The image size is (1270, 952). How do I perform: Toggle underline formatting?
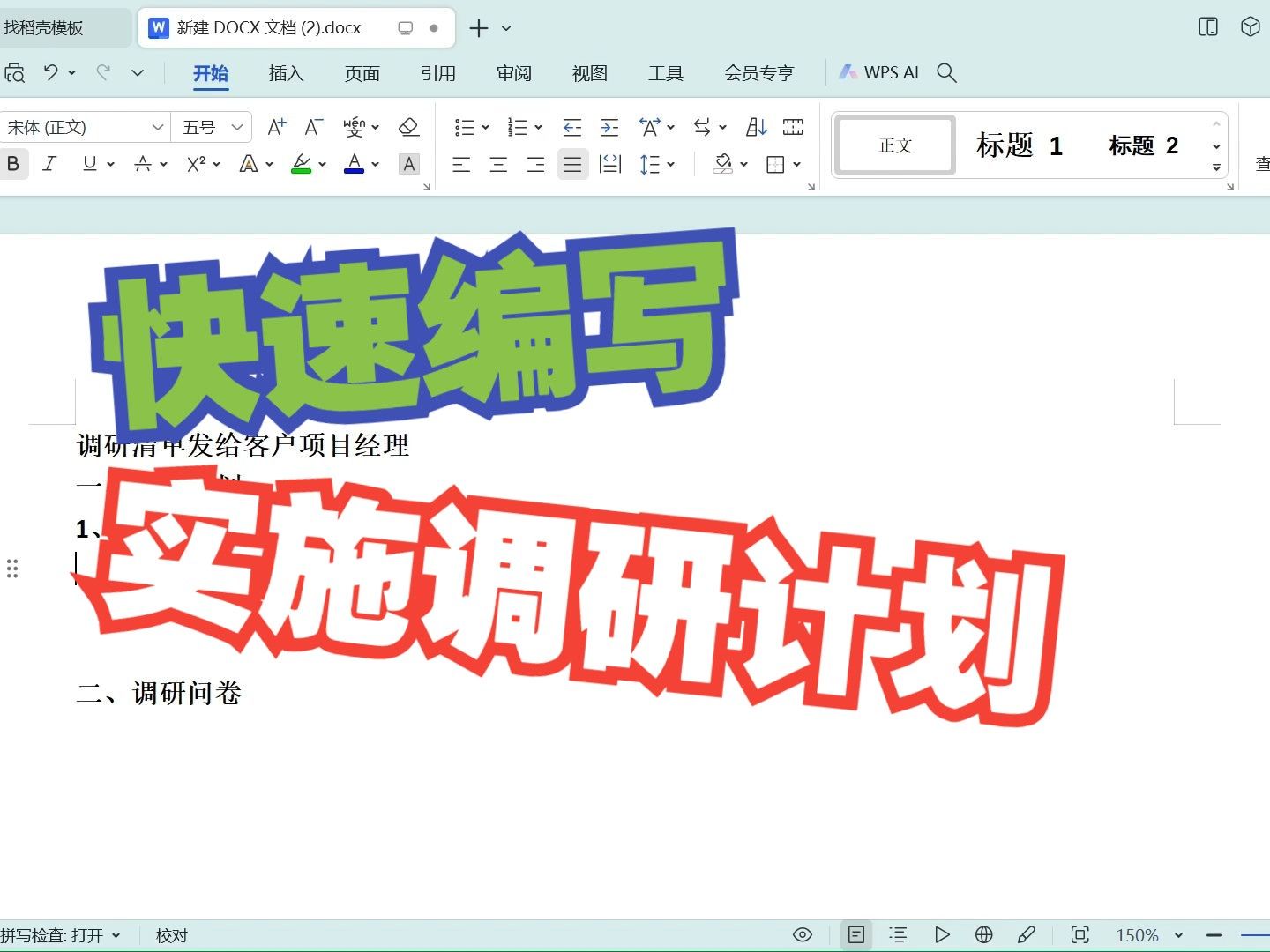[x=89, y=164]
